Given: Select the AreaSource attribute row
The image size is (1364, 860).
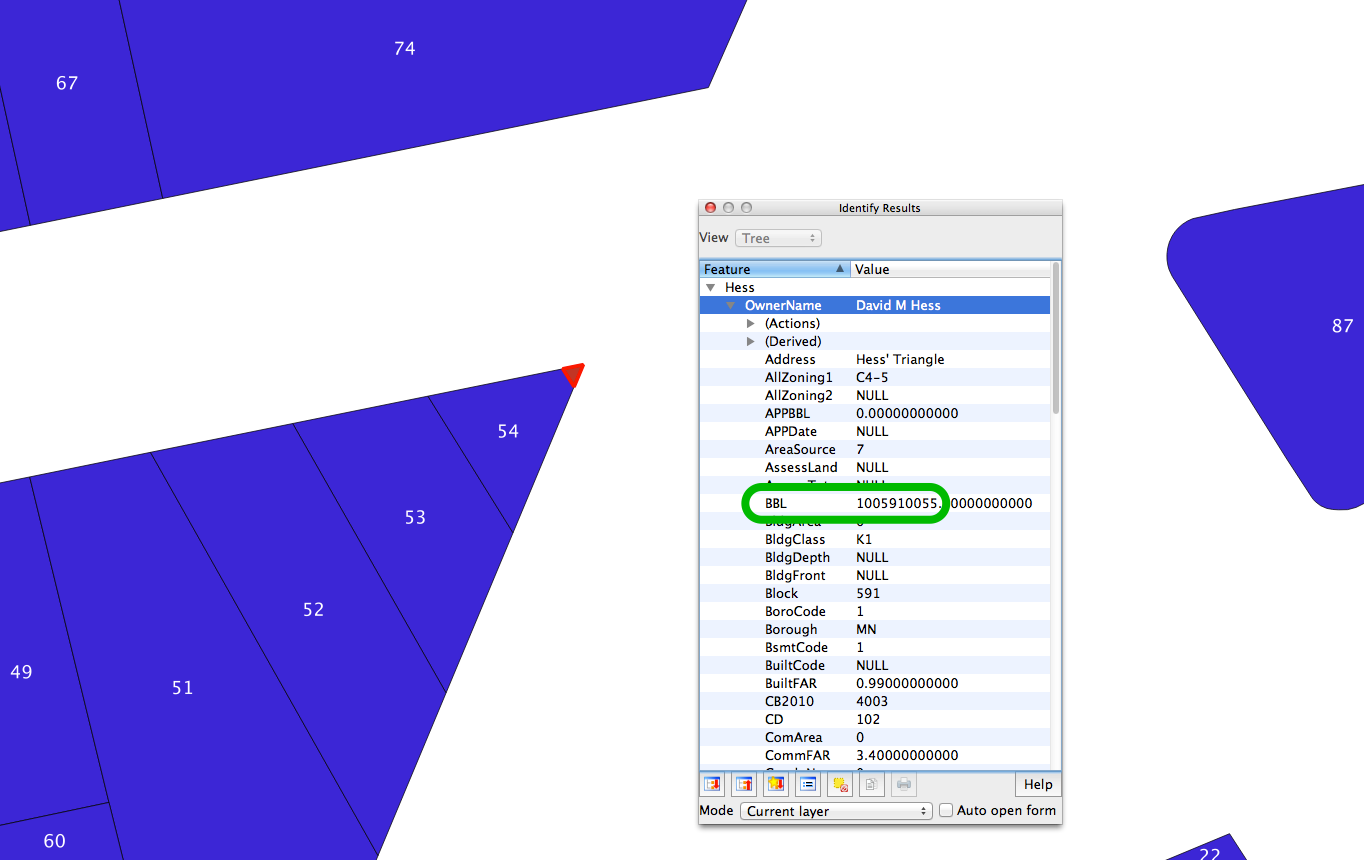Looking at the screenshot, I should point(875,450).
